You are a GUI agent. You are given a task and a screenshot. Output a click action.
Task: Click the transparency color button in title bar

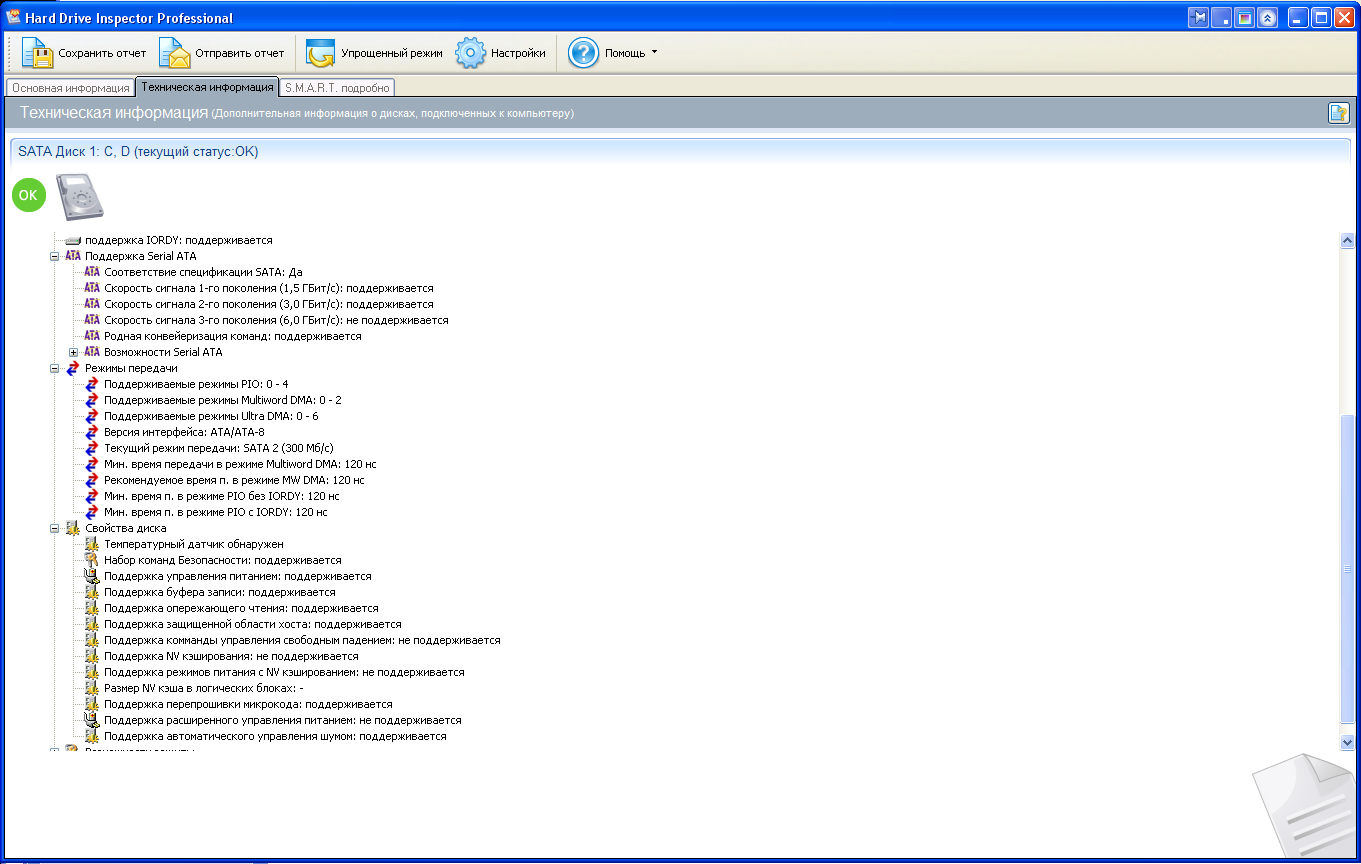pyautogui.click(x=1244, y=18)
